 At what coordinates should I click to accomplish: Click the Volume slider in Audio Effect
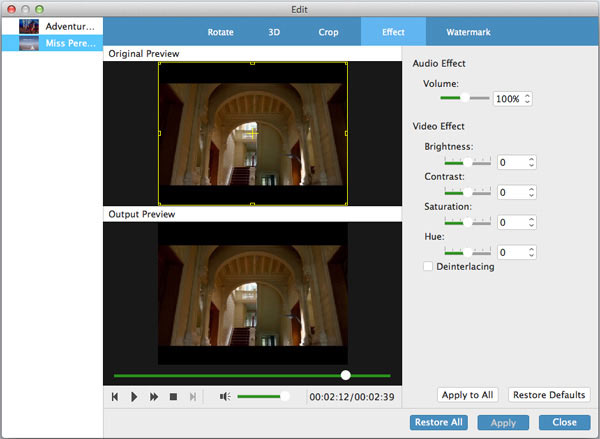465,98
